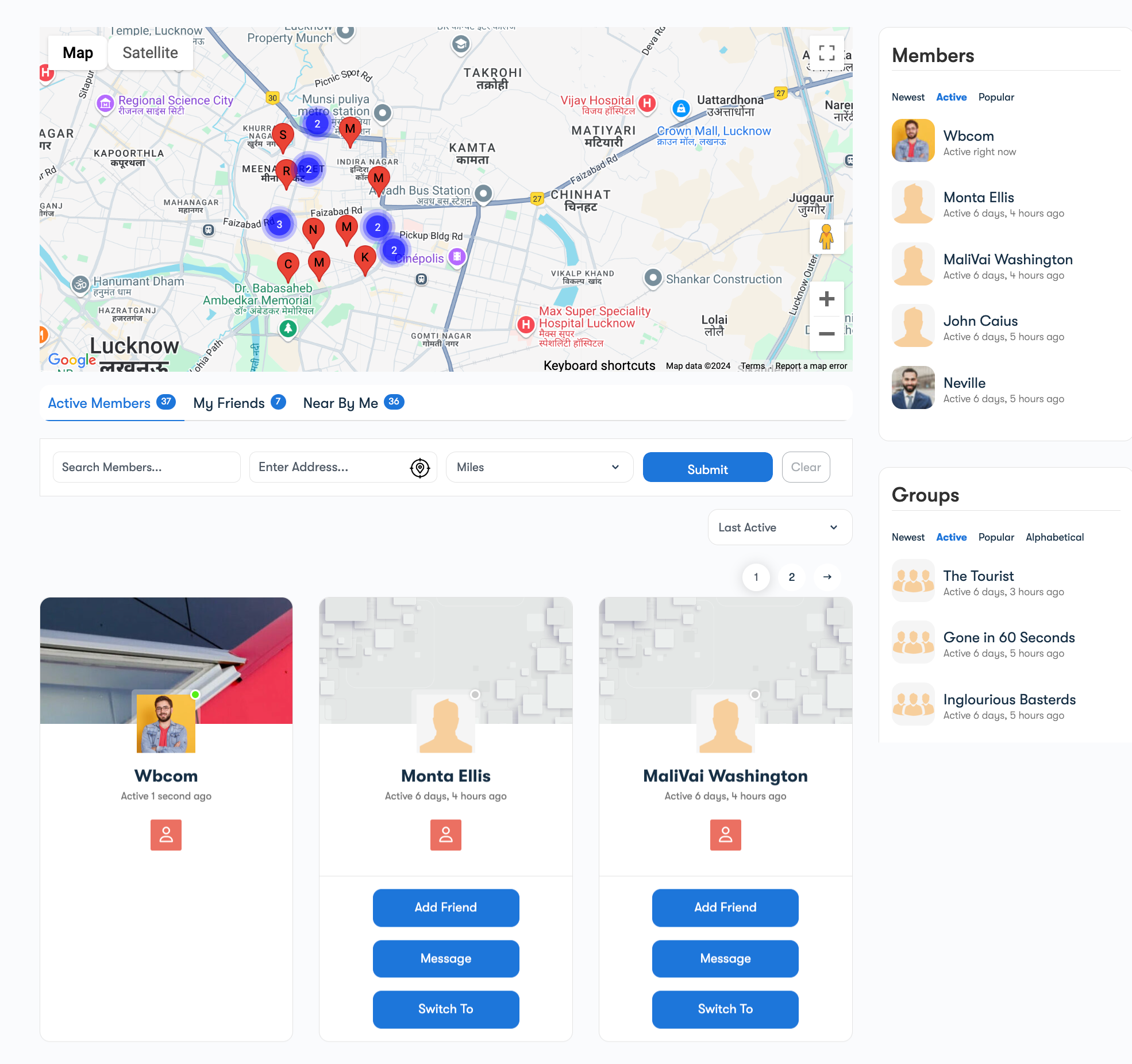Select Popular filter in Members widget

pos(996,97)
